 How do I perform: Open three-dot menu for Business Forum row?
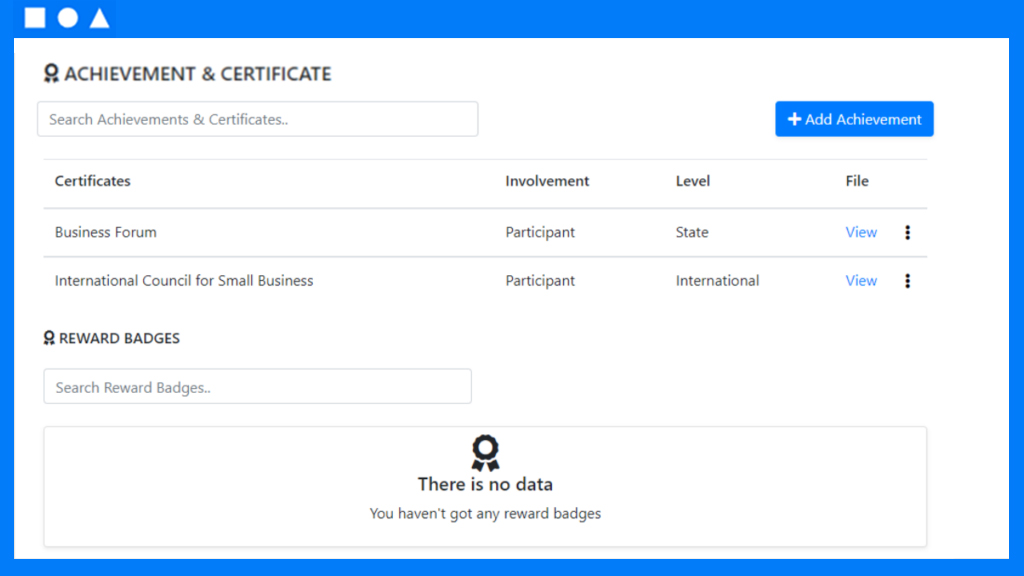907,232
